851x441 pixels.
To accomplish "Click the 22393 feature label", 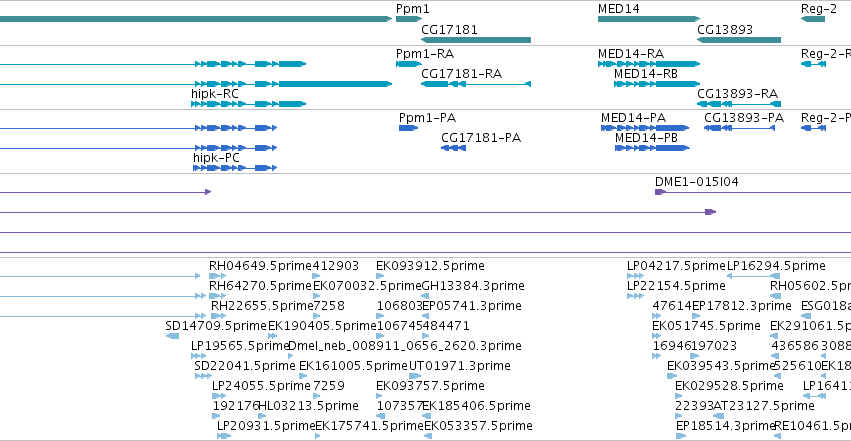I will coord(694,406).
